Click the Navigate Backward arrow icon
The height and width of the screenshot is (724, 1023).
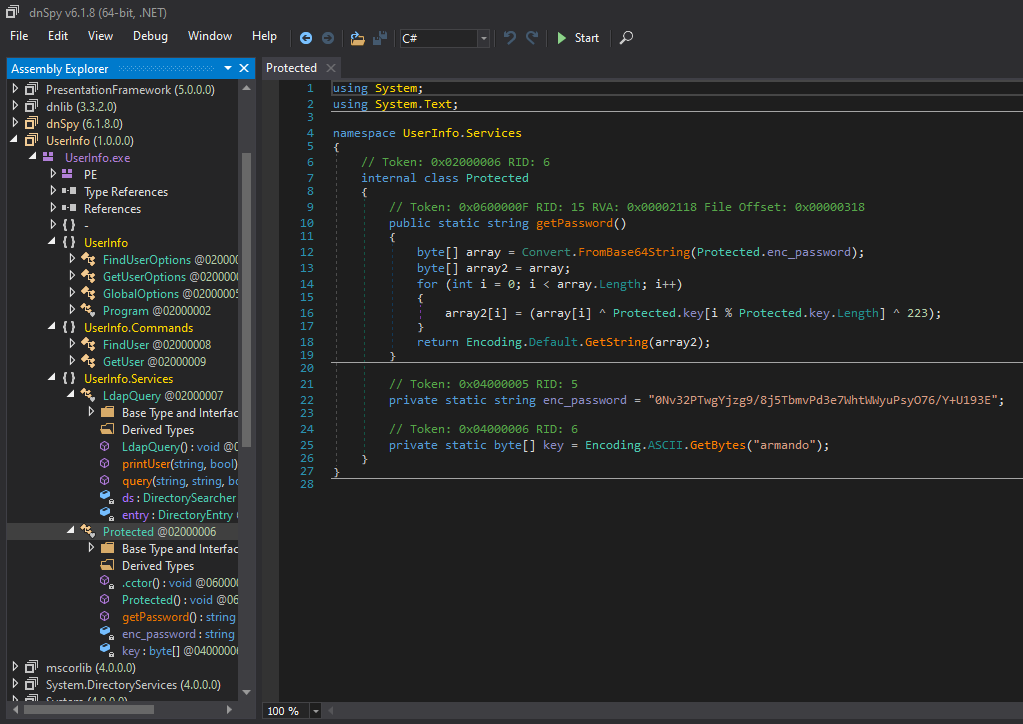(x=306, y=38)
